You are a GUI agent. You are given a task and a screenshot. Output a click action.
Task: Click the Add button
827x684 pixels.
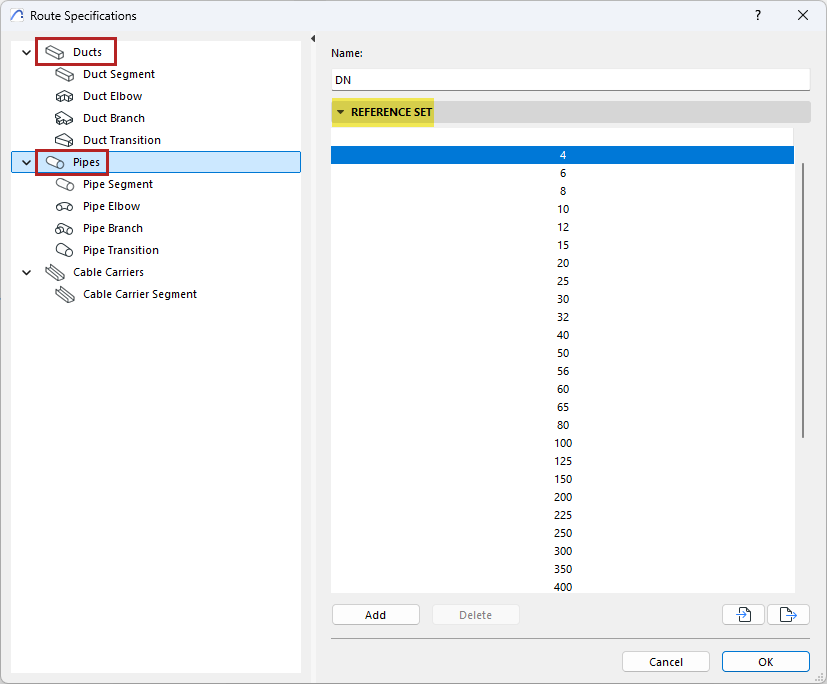pyautogui.click(x=376, y=615)
